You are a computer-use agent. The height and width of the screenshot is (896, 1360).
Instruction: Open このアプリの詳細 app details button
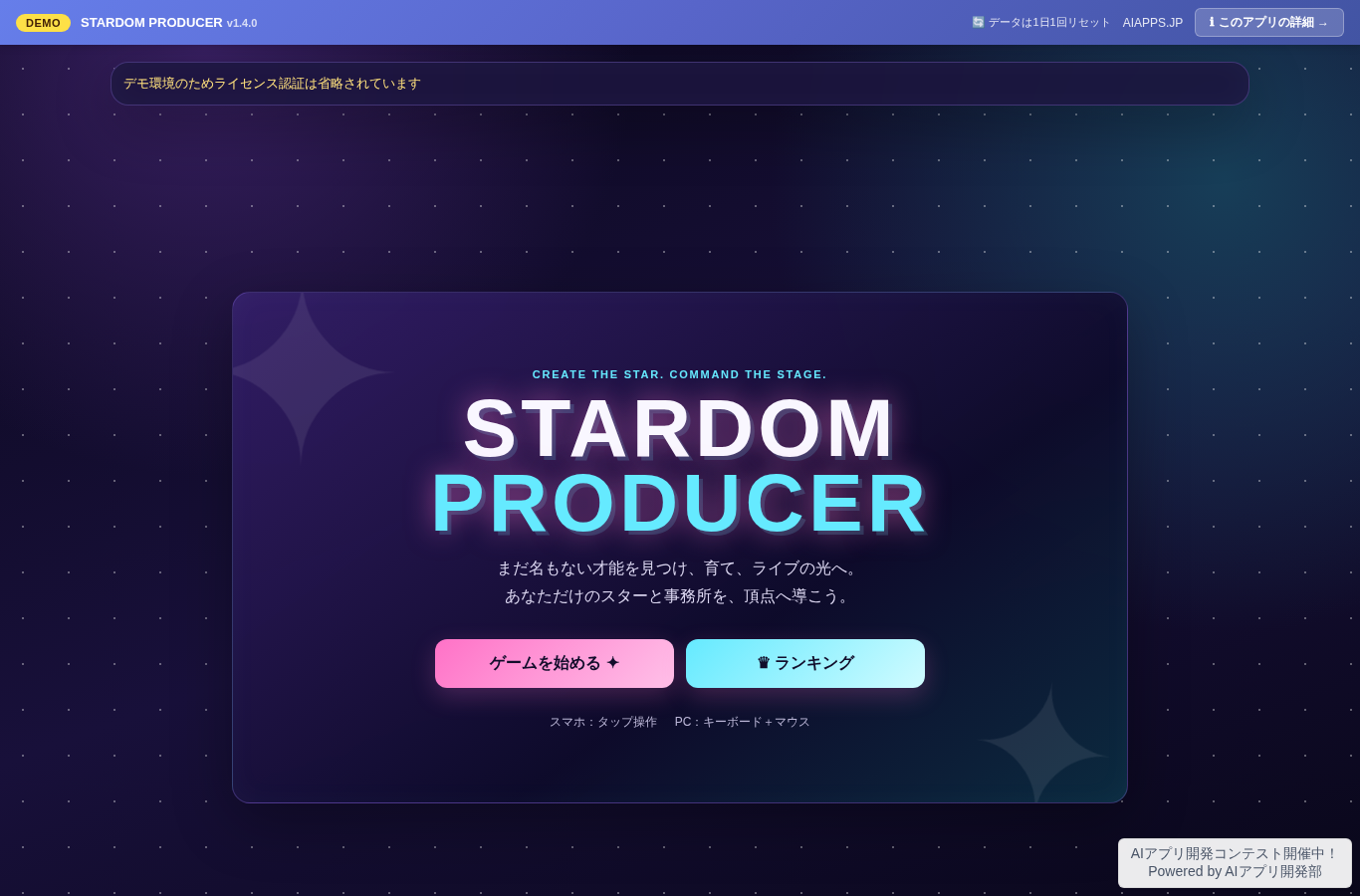tap(1269, 23)
